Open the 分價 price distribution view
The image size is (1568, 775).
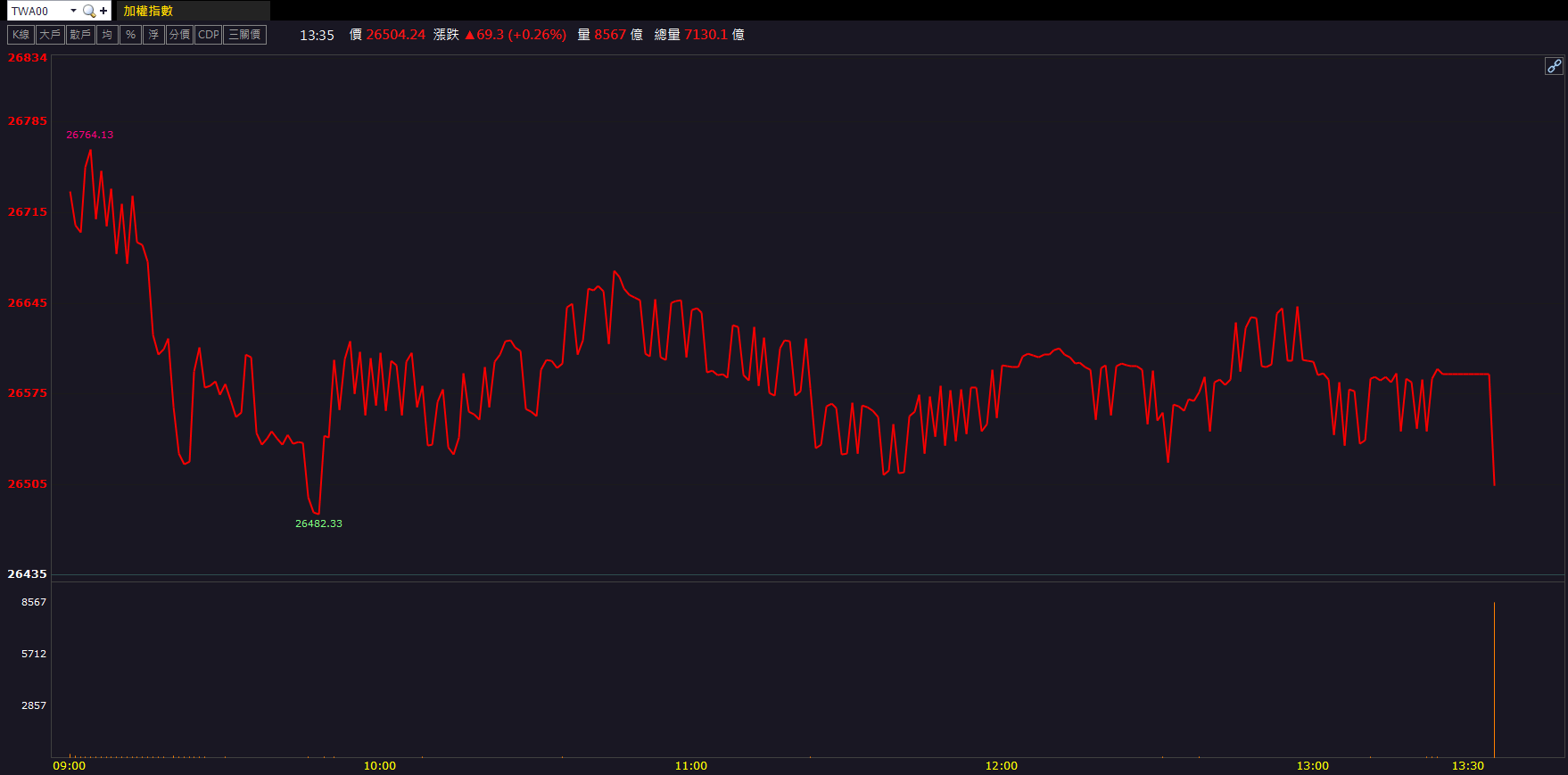pos(179,35)
